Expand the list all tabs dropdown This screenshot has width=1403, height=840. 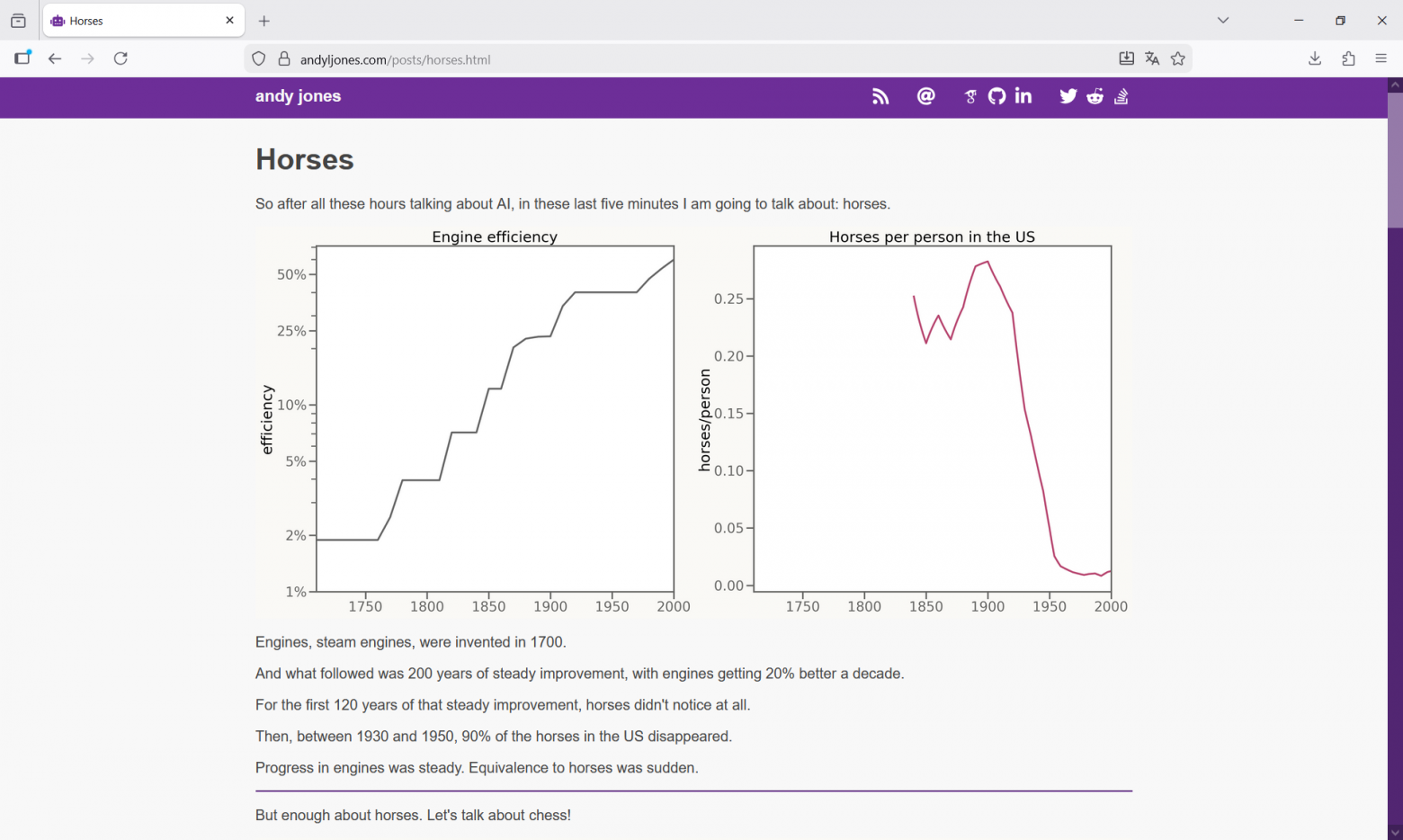1223,21
